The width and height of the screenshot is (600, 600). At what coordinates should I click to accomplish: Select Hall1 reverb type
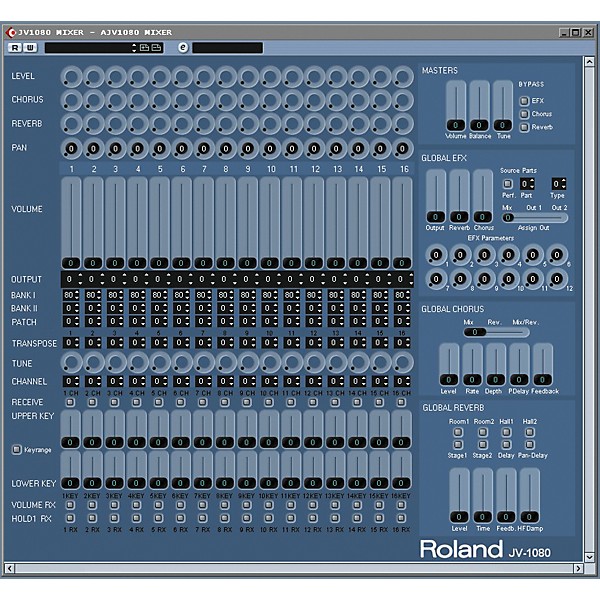point(506,432)
